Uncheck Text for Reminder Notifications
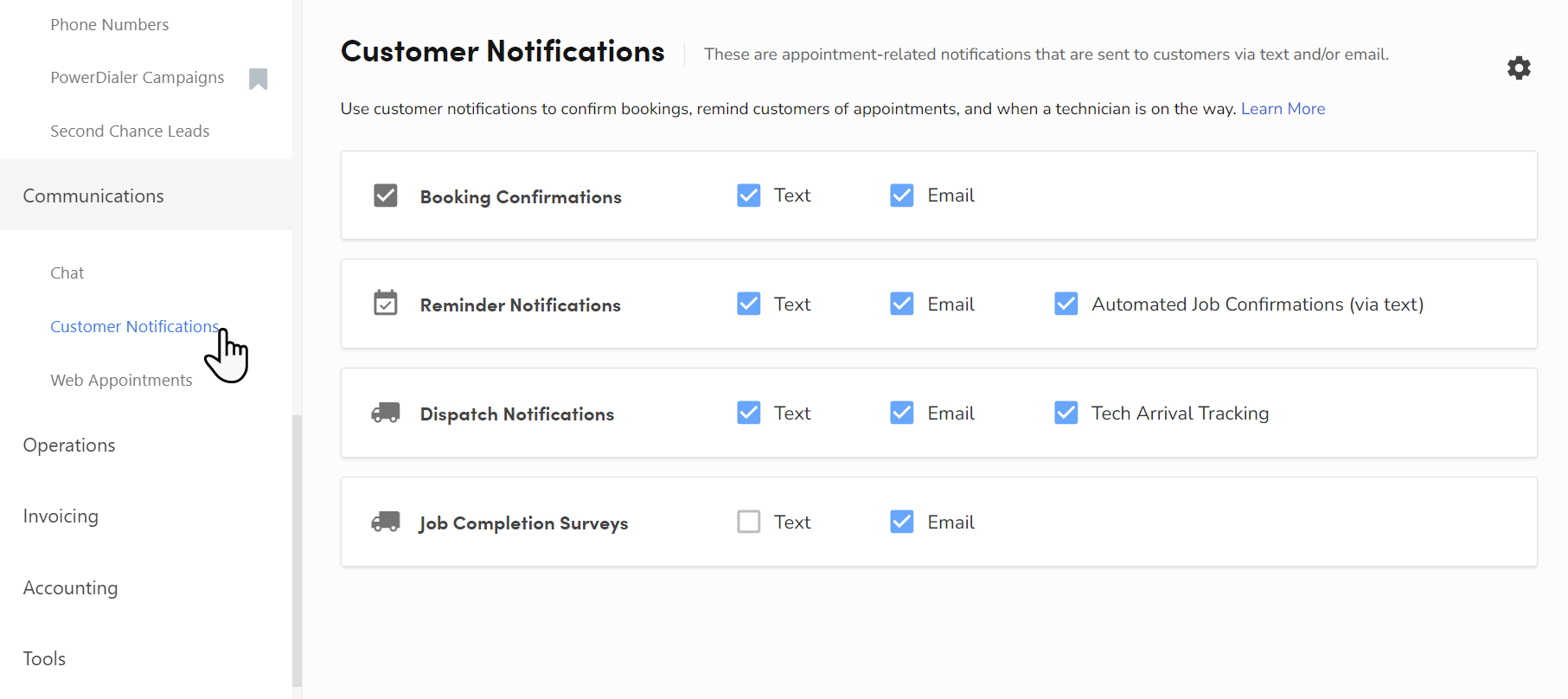The height and width of the screenshot is (699, 1568). coord(749,304)
